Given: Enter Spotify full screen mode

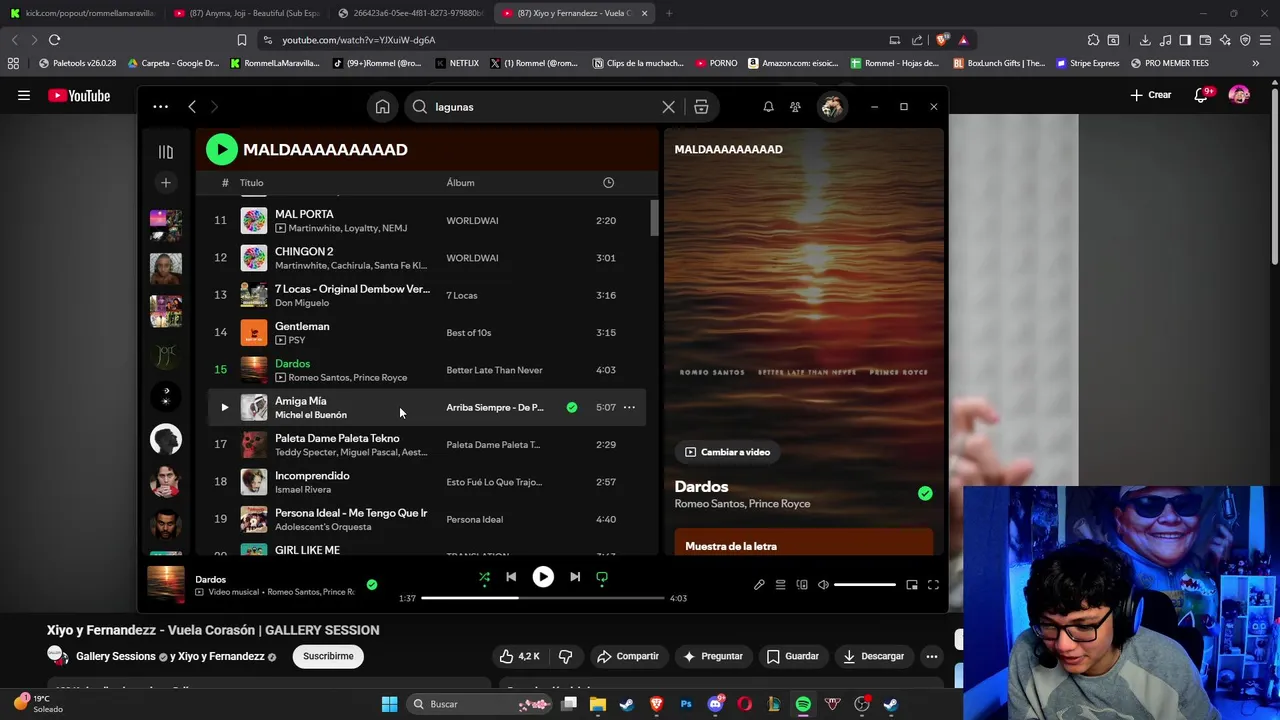Looking at the screenshot, I should pyautogui.click(x=933, y=585).
